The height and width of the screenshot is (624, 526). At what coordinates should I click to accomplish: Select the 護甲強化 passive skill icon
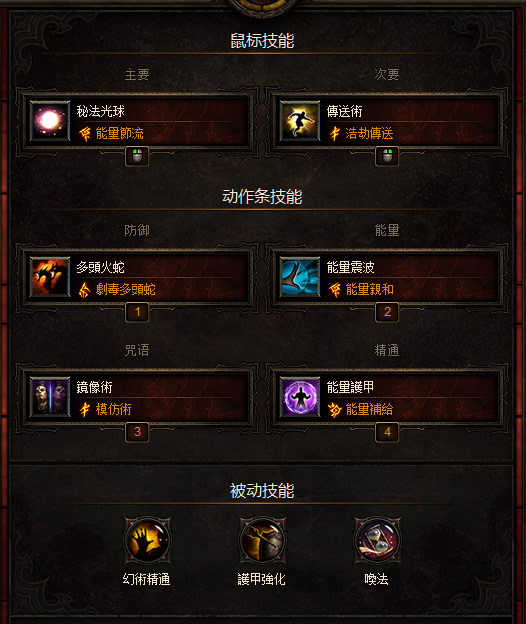pos(262,540)
